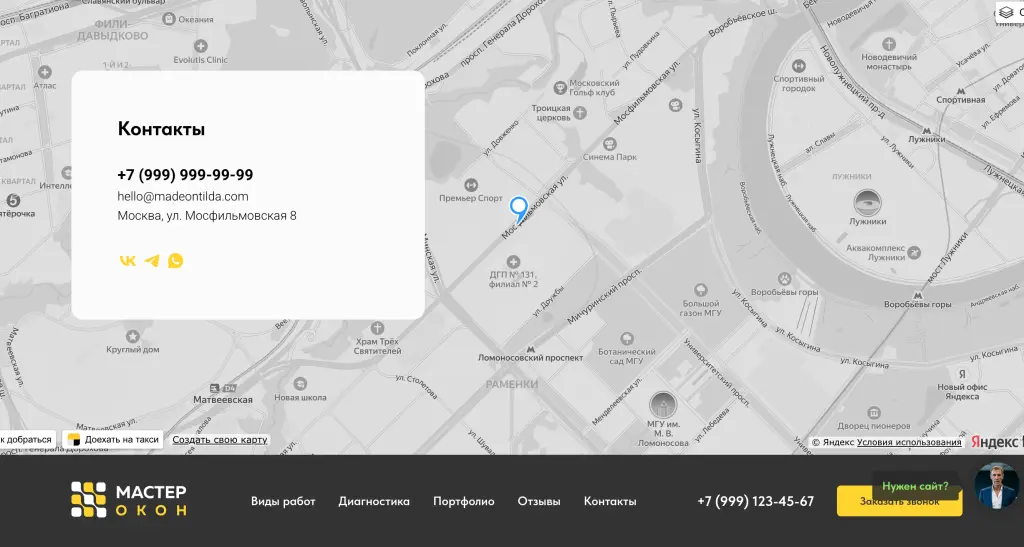Open the Создать свою карту link
Viewport: 1024px width, 547px height.
click(x=219, y=440)
